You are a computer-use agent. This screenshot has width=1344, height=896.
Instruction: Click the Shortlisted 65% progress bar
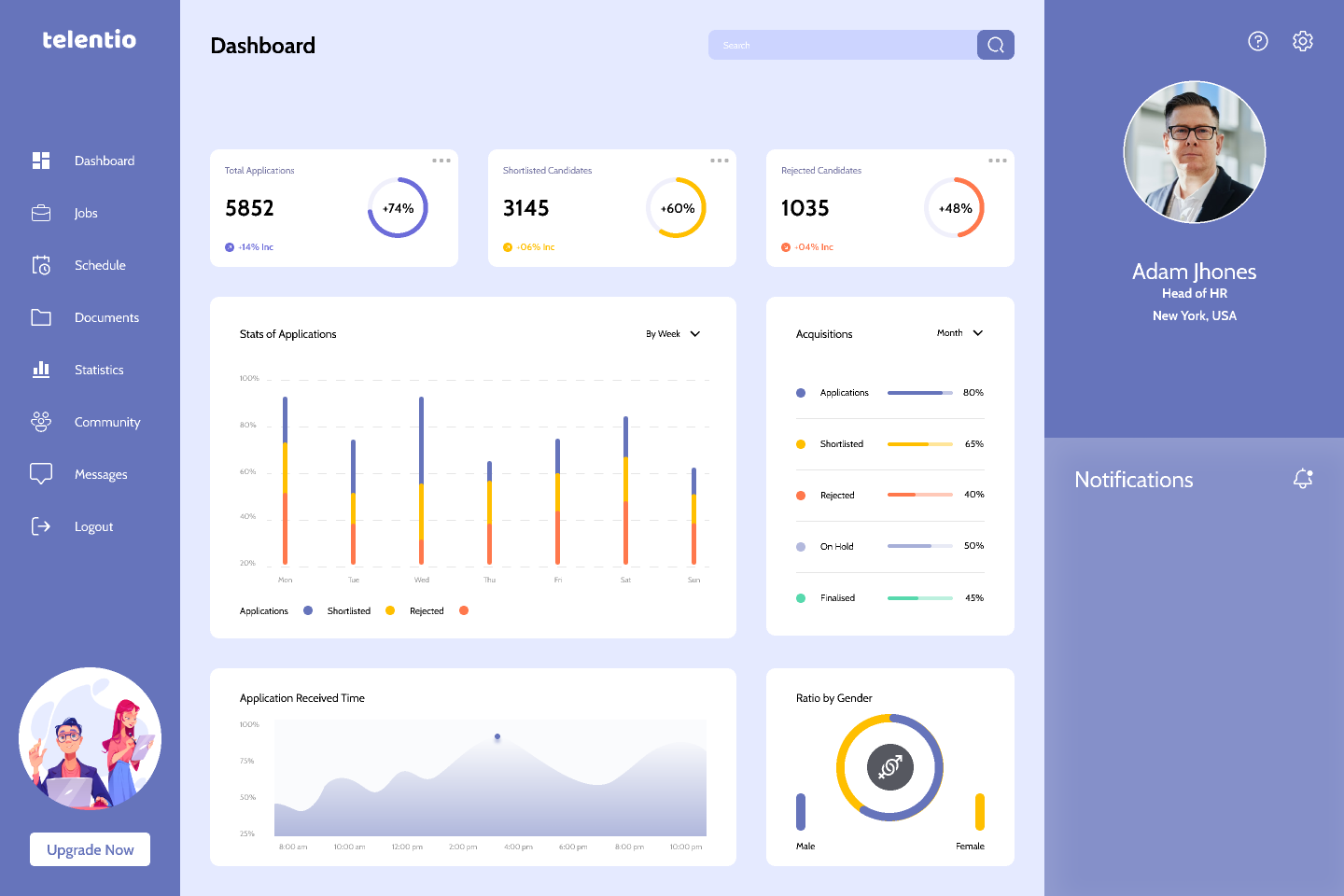[920, 444]
